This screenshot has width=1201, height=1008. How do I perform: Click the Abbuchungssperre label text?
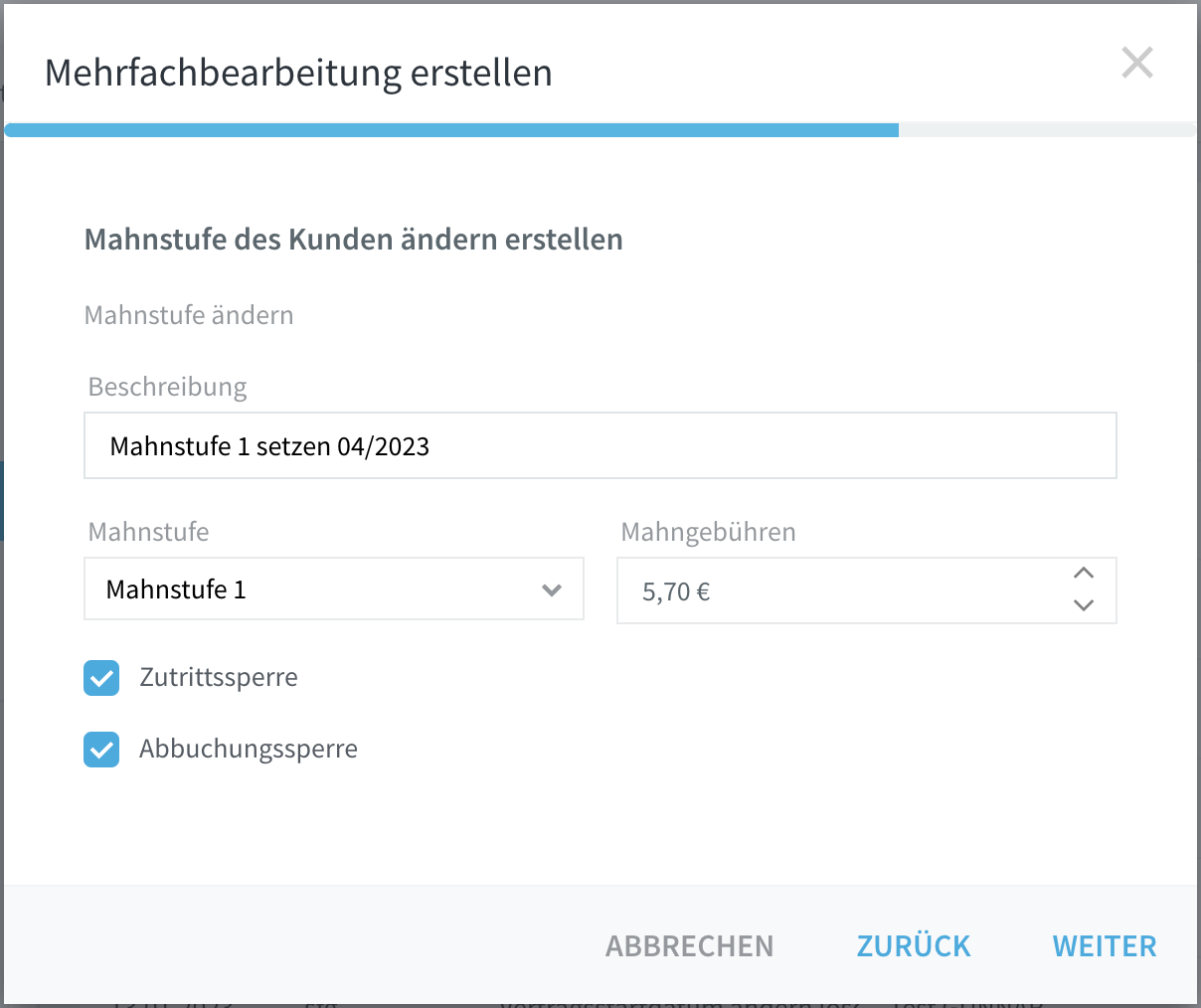249,750
